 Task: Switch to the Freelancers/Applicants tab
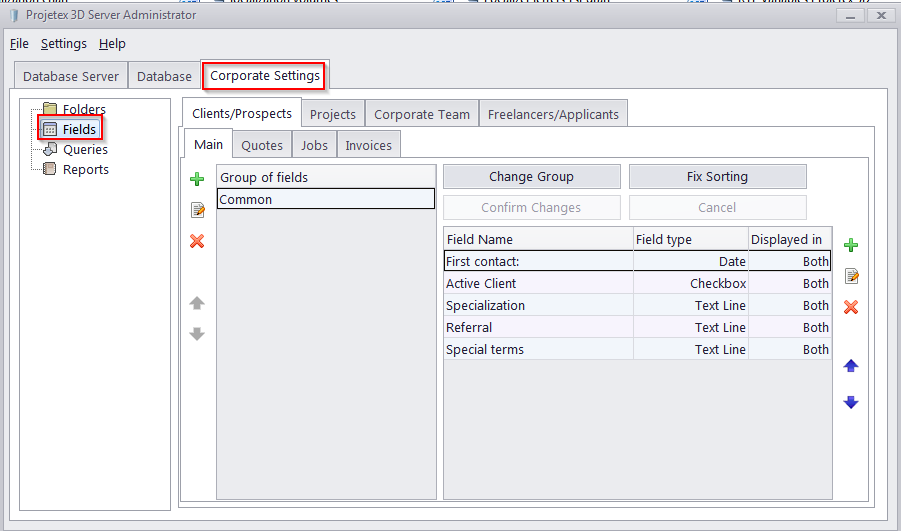(553, 114)
